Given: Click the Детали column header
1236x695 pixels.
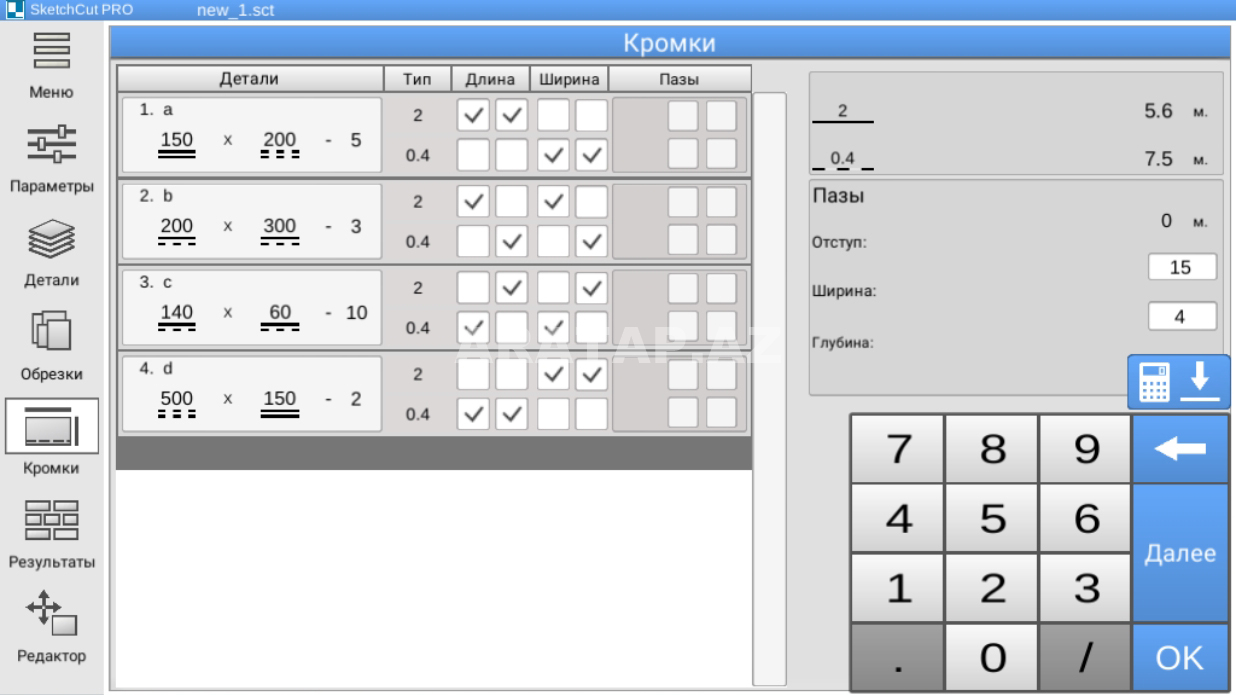Looking at the screenshot, I should pos(249,78).
